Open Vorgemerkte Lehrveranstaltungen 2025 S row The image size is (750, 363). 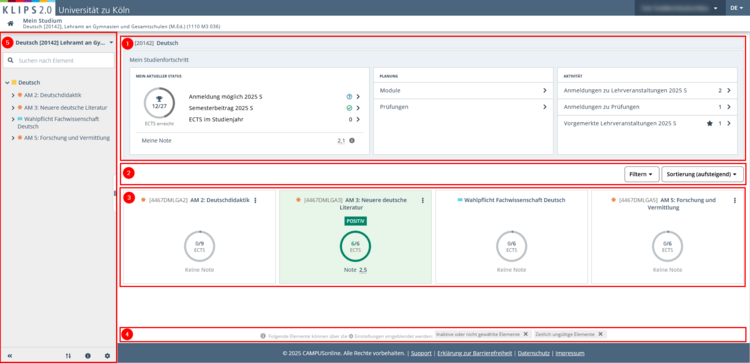(x=647, y=123)
